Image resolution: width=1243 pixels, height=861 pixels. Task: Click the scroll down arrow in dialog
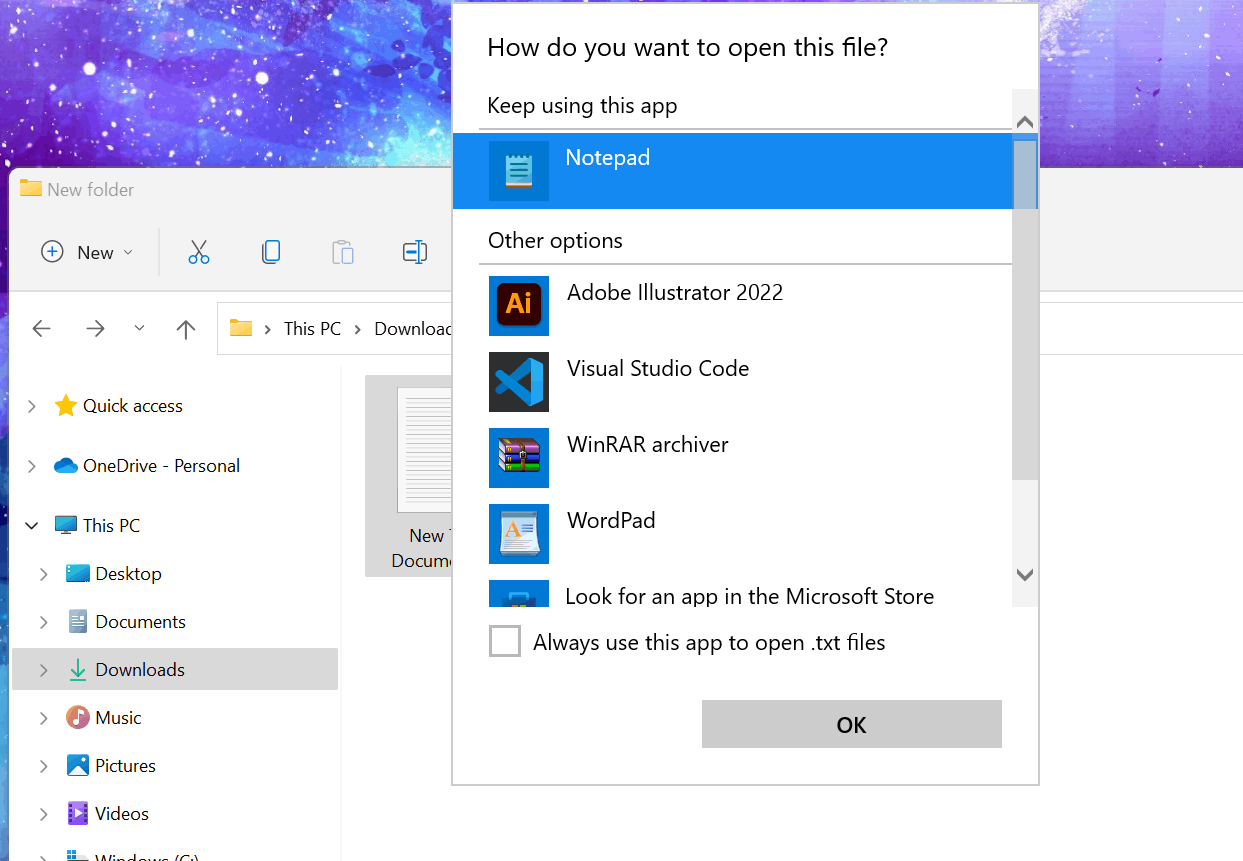[x=1025, y=575]
